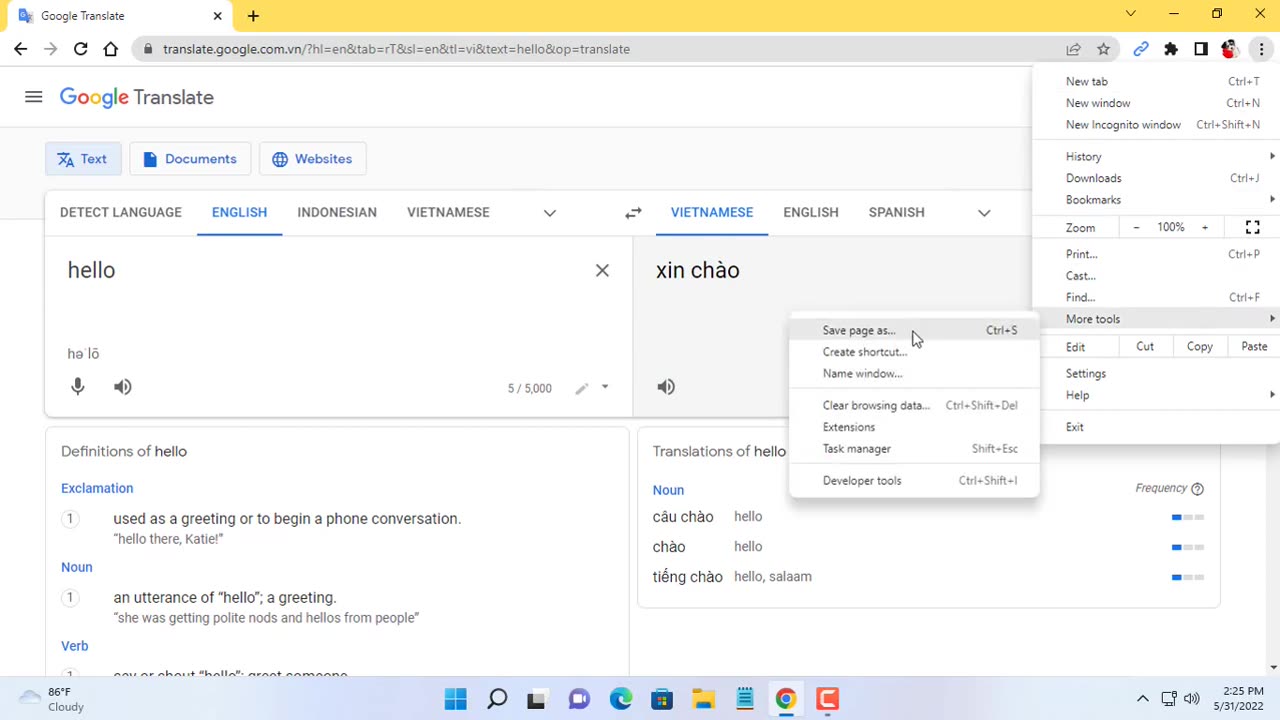Expand more target languages chevron
Image resolution: width=1280 pixels, height=720 pixels.
pyautogui.click(x=984, y=213)
